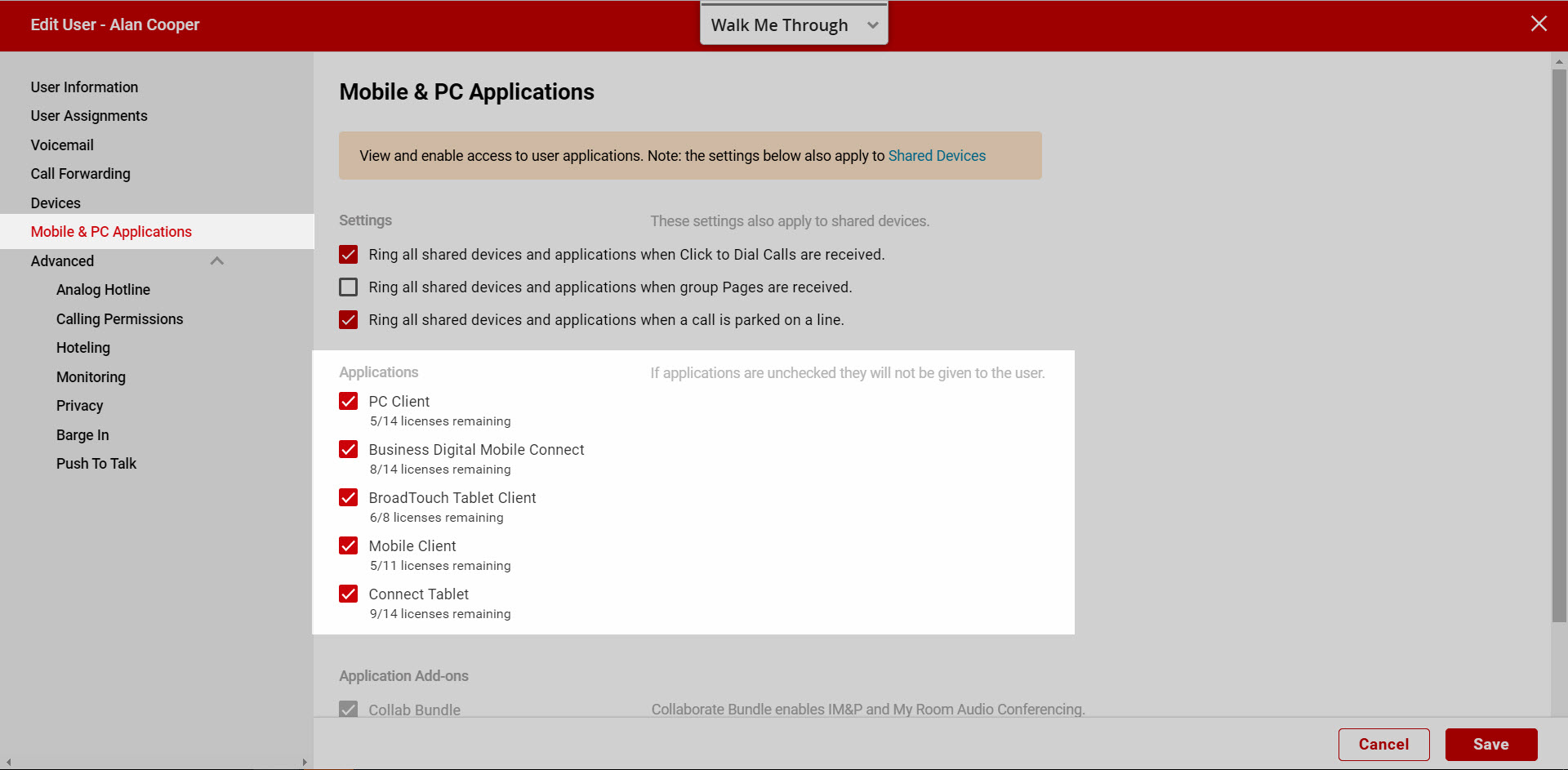Click the scrollbar up arrow
Screen dimensions: 1568x770
1559,61
